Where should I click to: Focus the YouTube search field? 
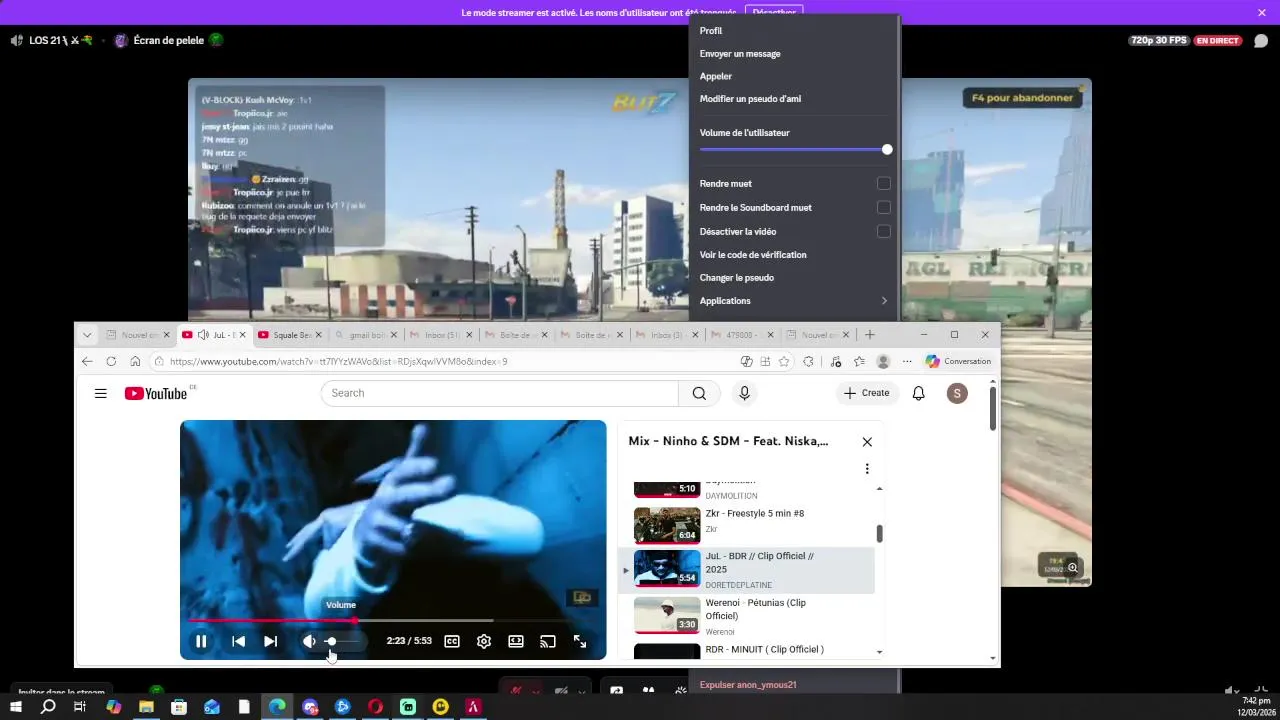pyautogui.click(x=499, y=393)
